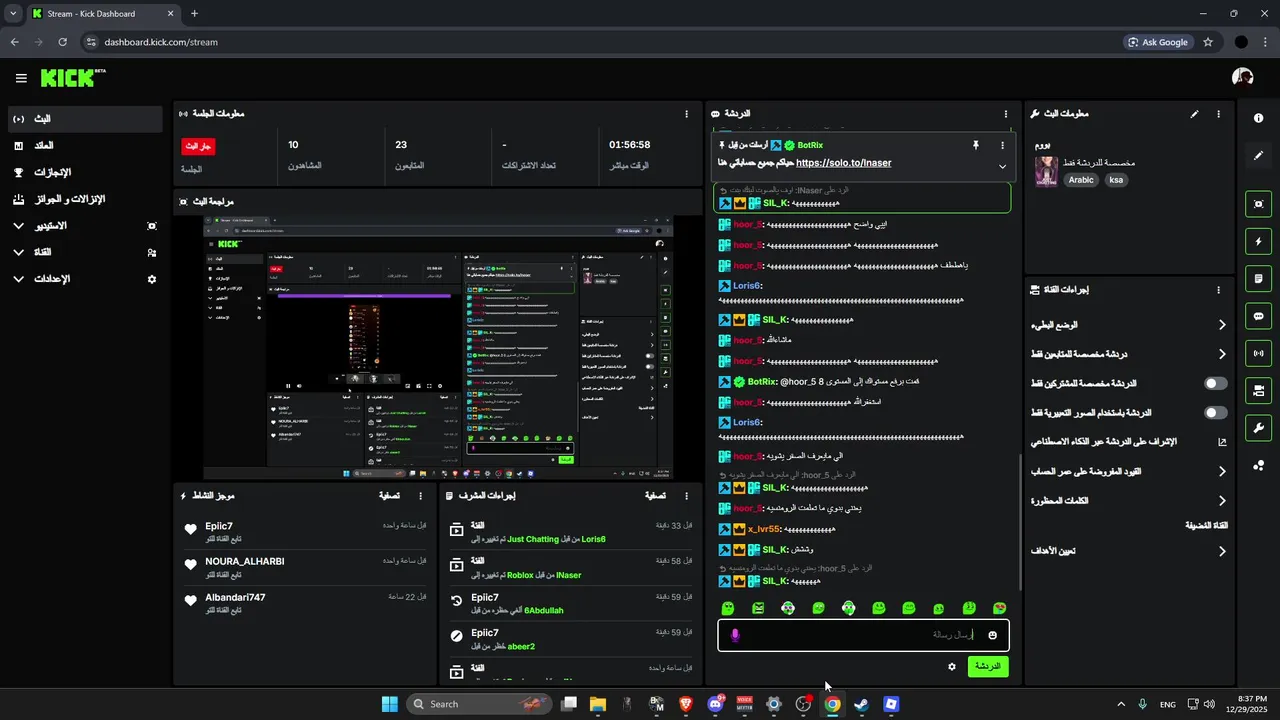
Task: Expand تعيين الأهداف option
Action: (x=1129, y=551)
